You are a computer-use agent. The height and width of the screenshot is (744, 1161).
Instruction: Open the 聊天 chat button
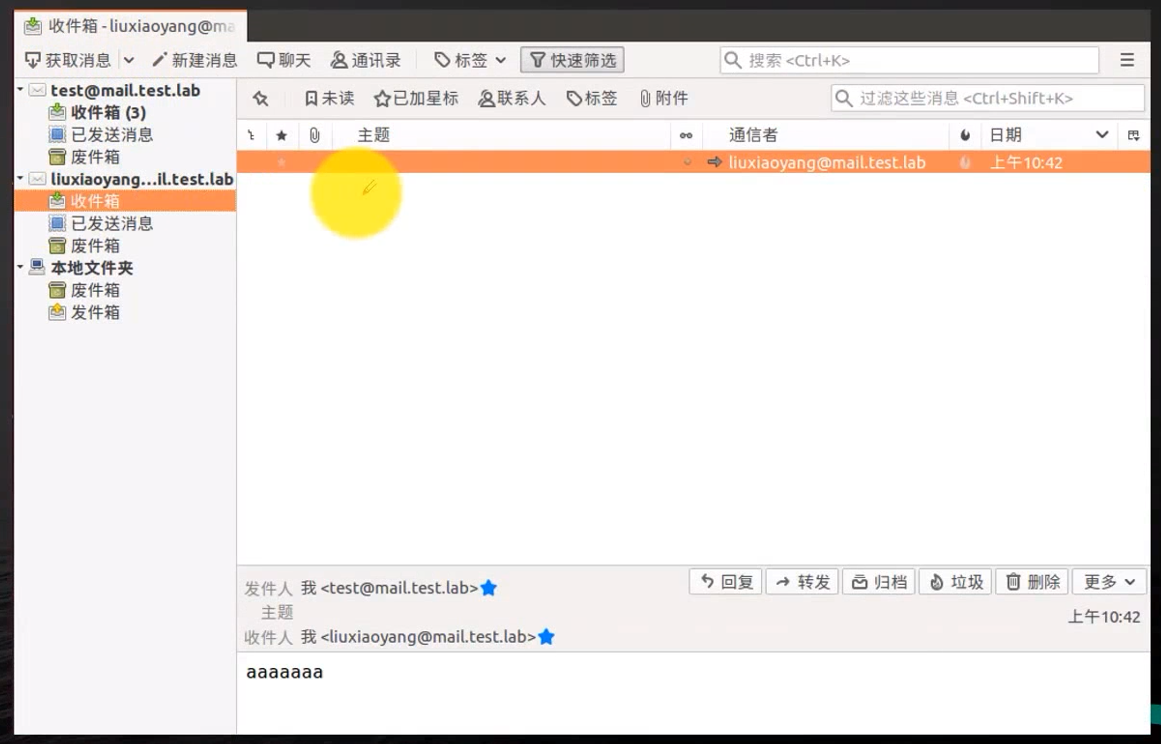pyautogui.click(x=284, y=60)
